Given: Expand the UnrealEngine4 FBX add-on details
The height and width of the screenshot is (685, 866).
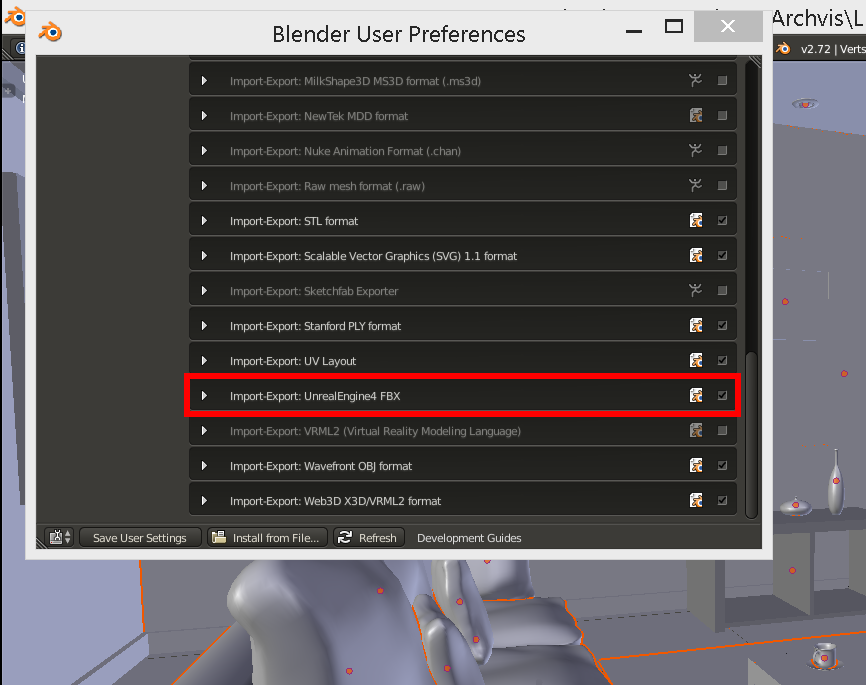Looking at the screenshot, I should point(204,396).
